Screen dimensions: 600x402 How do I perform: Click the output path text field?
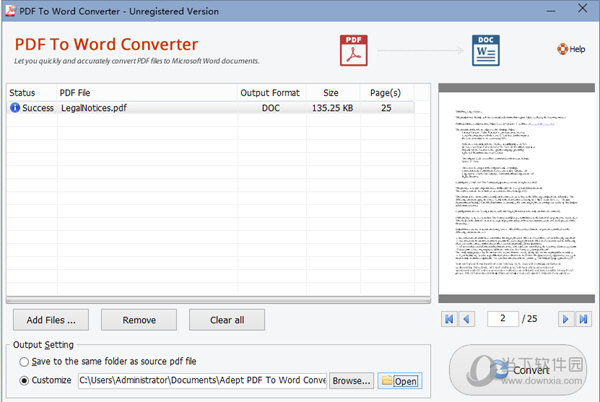[x=202, y=381]
